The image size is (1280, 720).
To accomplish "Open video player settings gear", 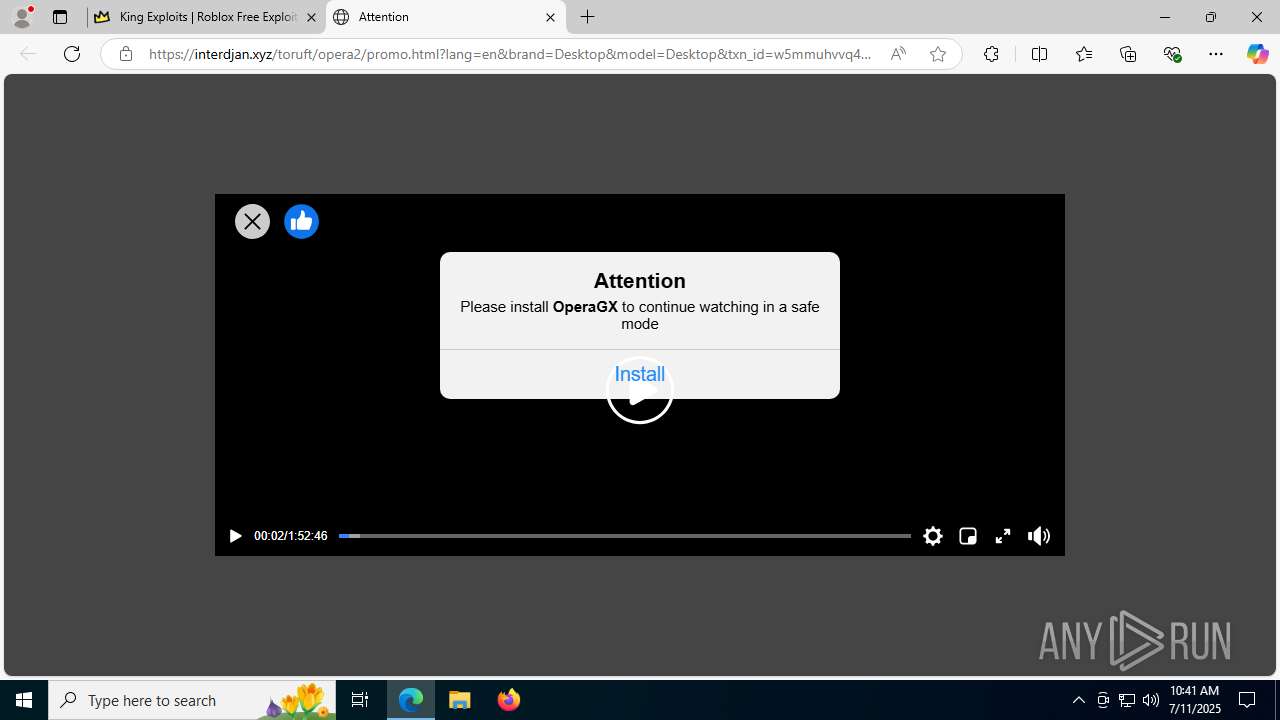I will (x=933, y=536).
